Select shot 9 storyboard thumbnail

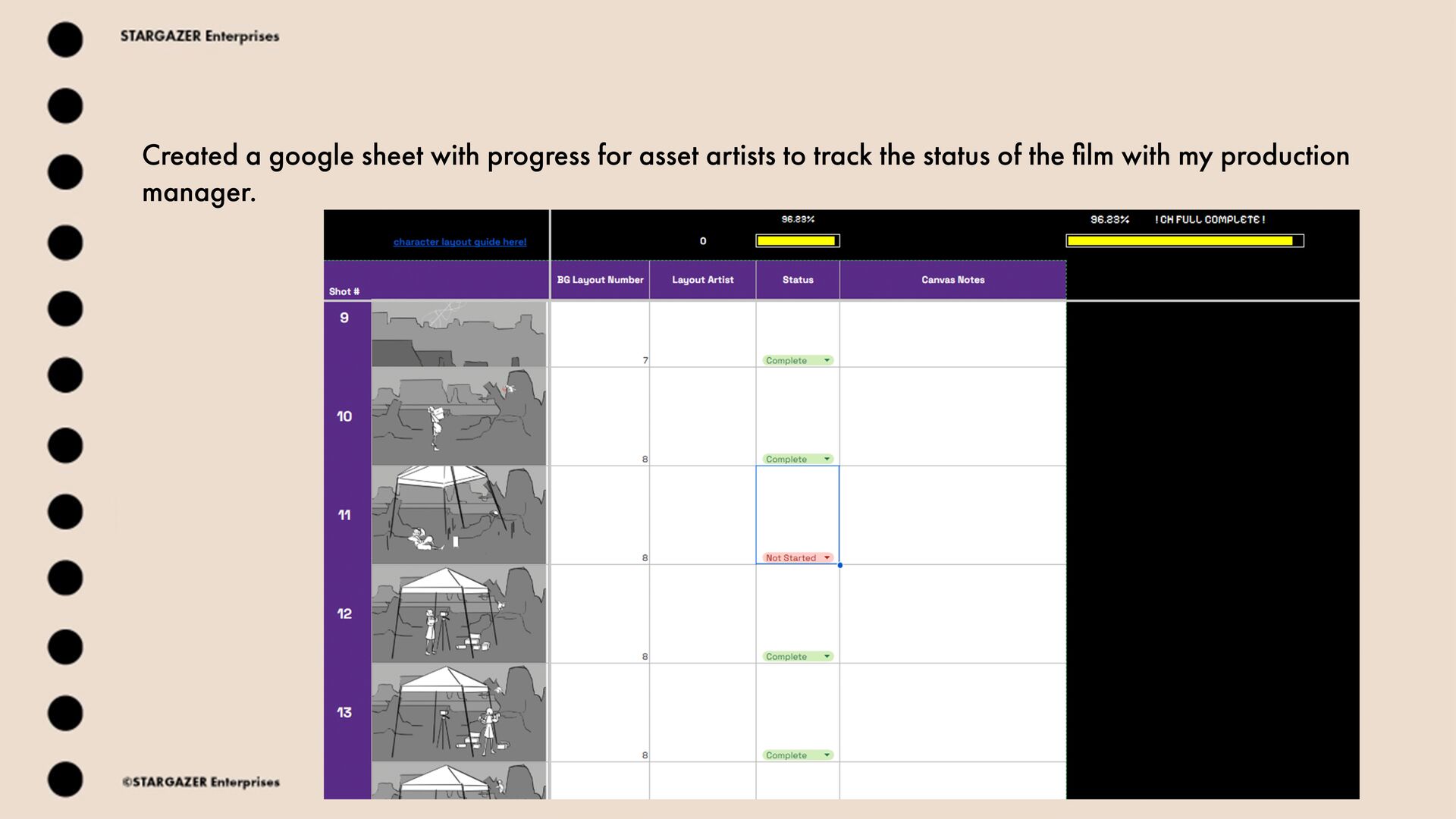click(458, 334)
